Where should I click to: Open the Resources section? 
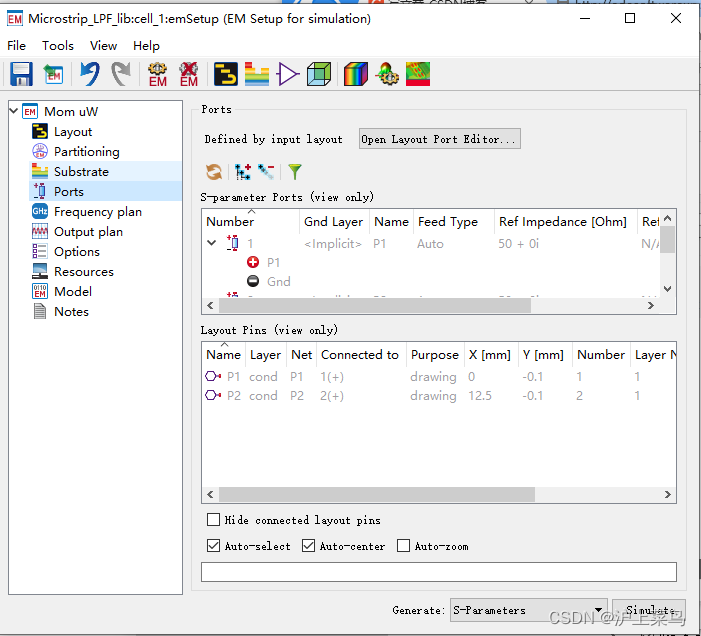tap(84, 271)
